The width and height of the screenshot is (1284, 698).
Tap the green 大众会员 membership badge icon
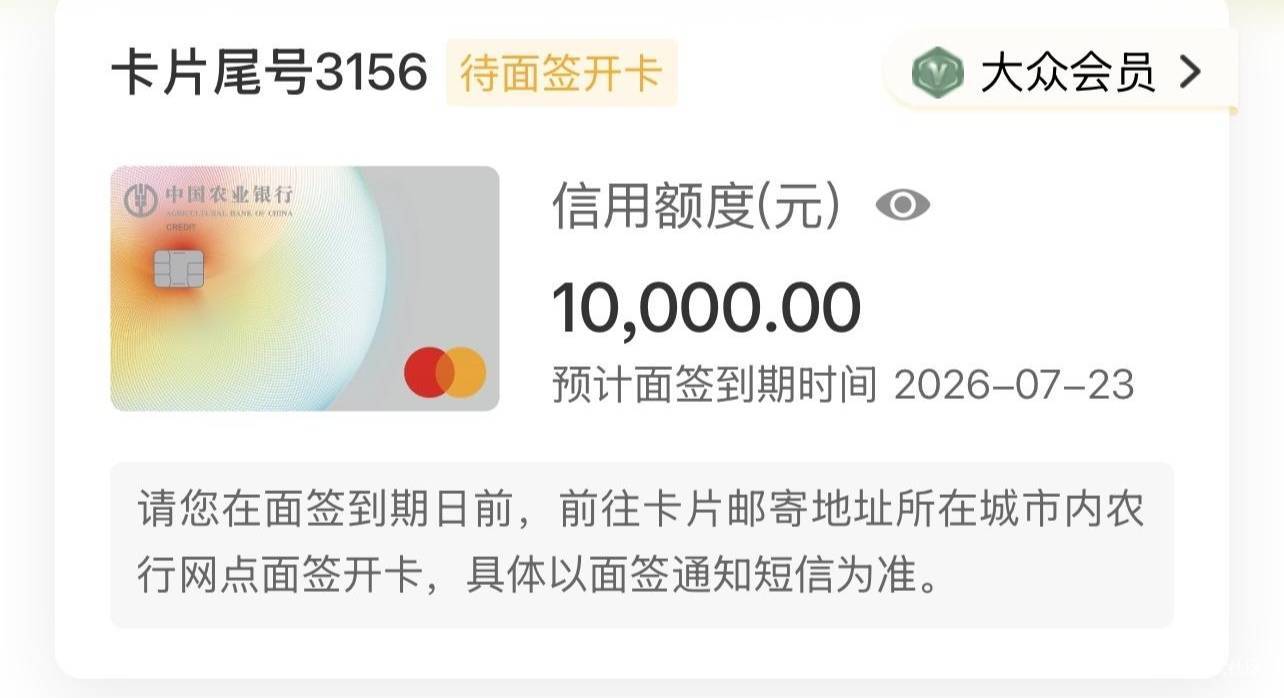(937, 72)
